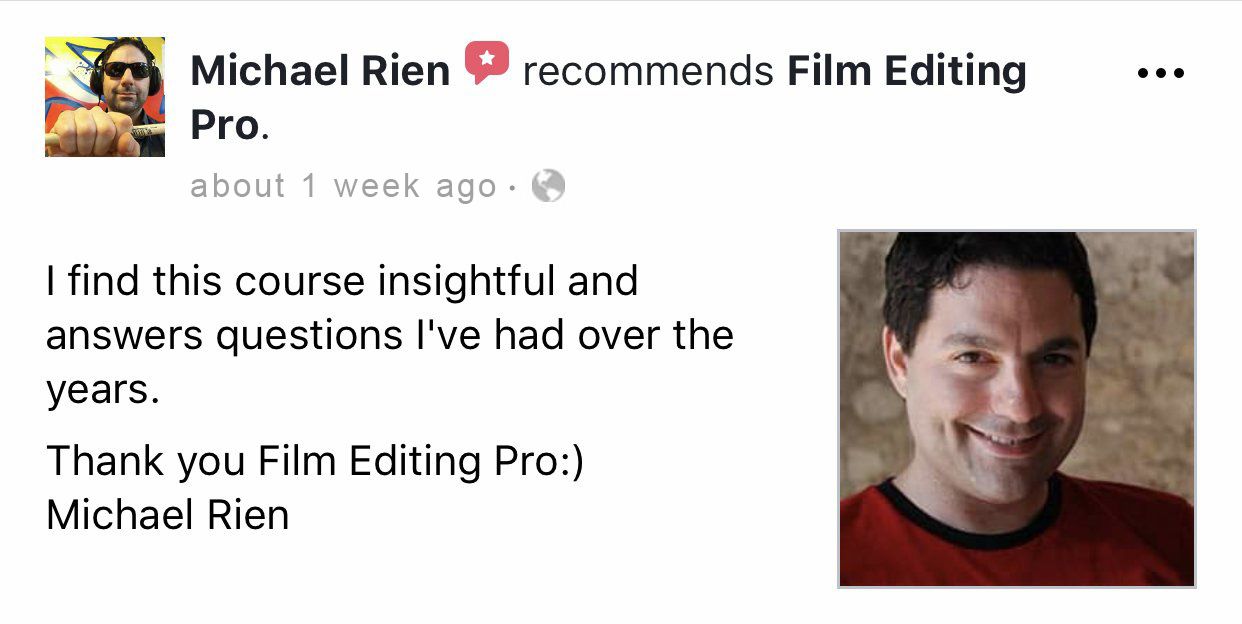The image size is (1242, 624).
Task: Click the red recommendation star badge
Action: [487, 63]
